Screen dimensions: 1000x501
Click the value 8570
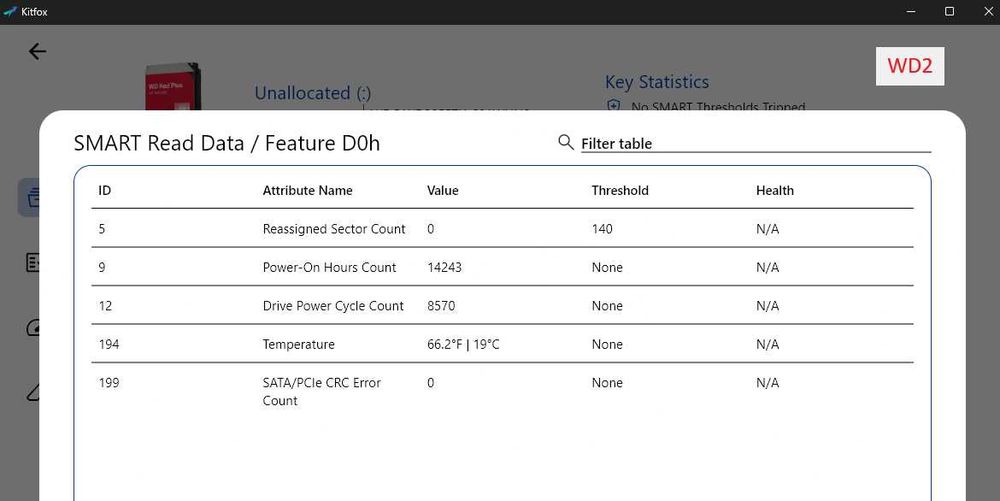441,305
